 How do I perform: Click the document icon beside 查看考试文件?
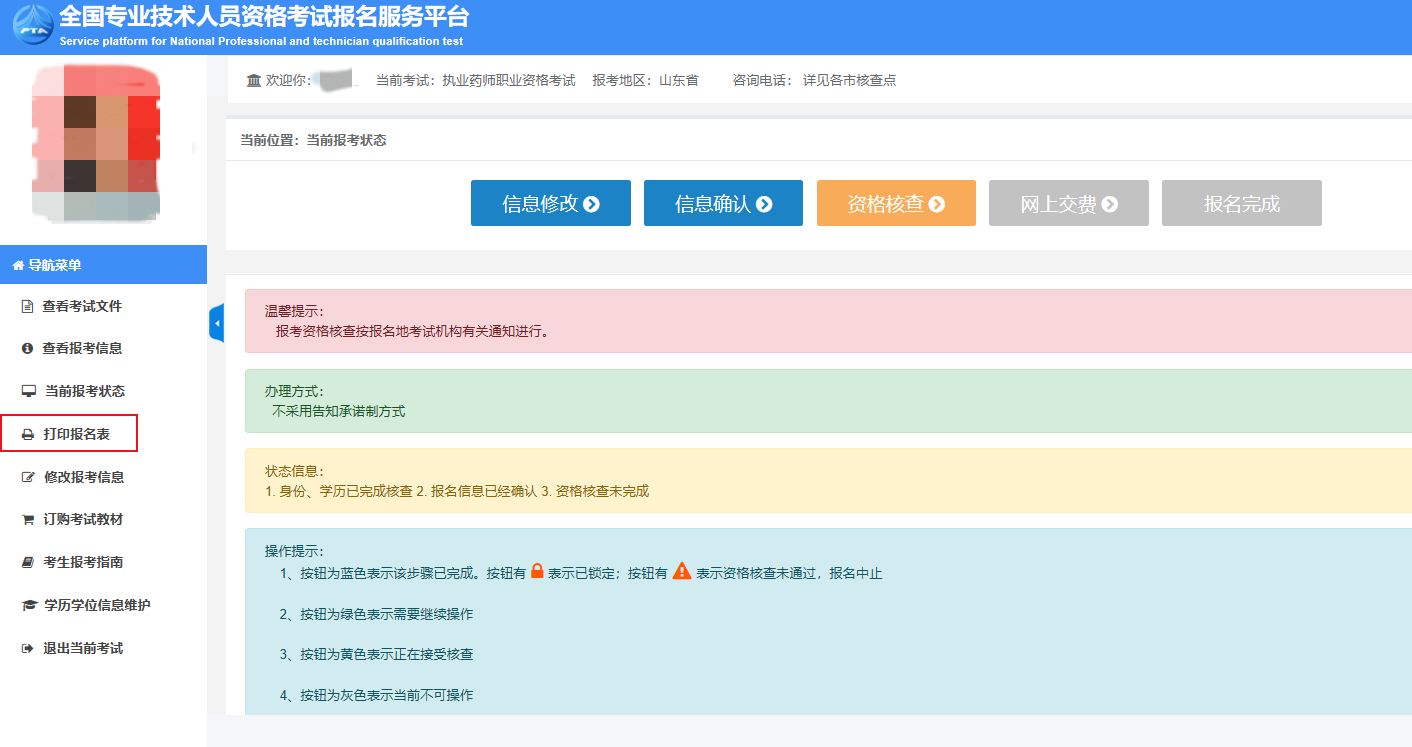[28, 306]
